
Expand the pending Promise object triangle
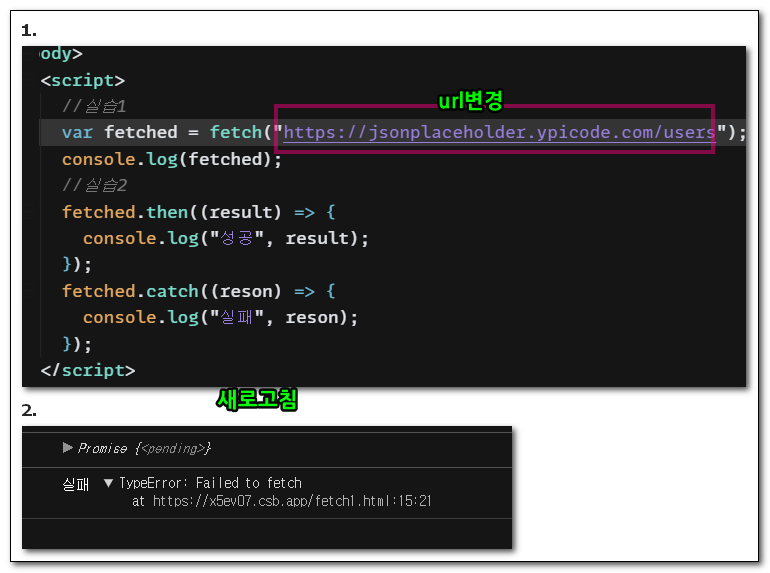[68, 448]
